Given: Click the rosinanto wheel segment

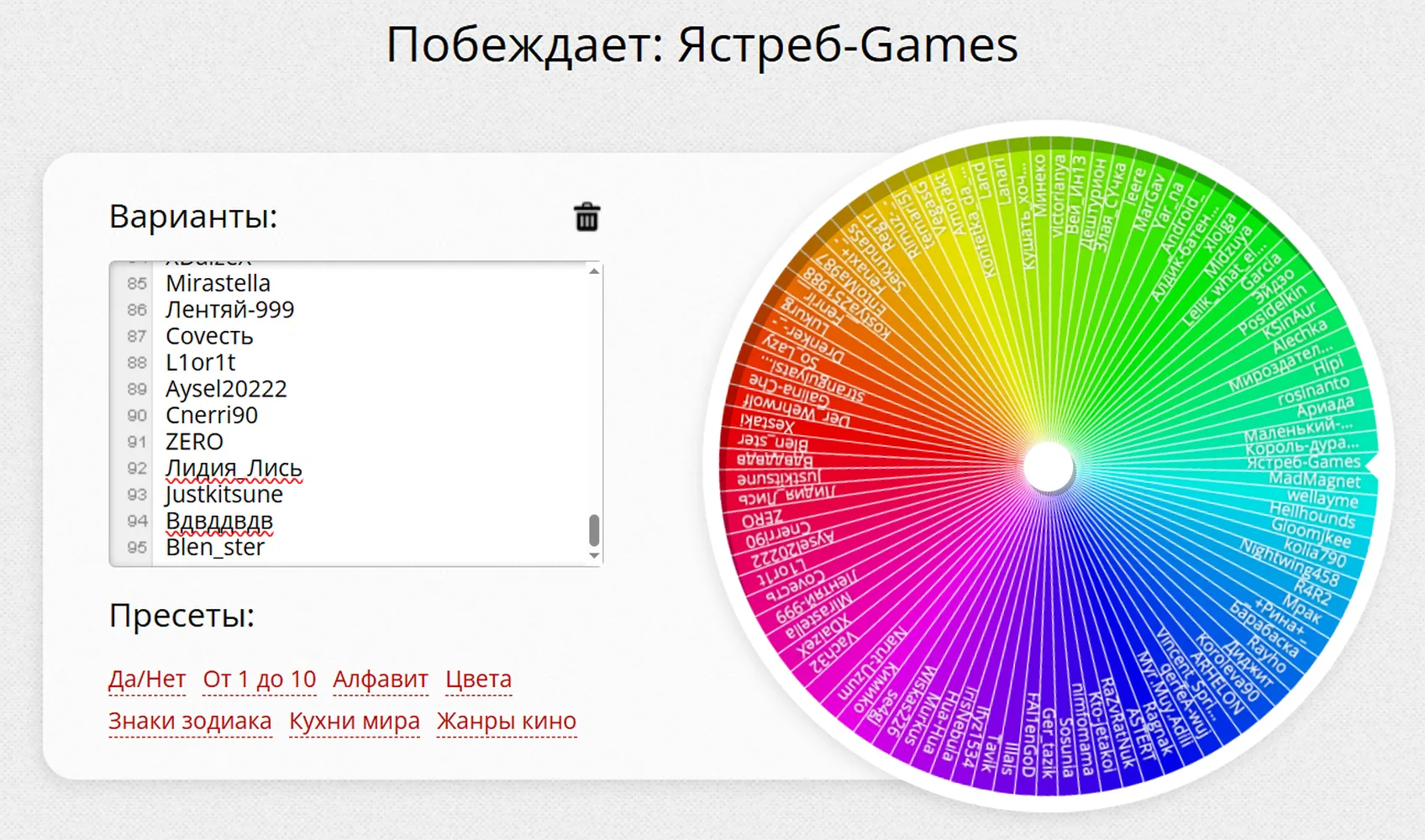Looking at the screenshot, I should 1312,391.
